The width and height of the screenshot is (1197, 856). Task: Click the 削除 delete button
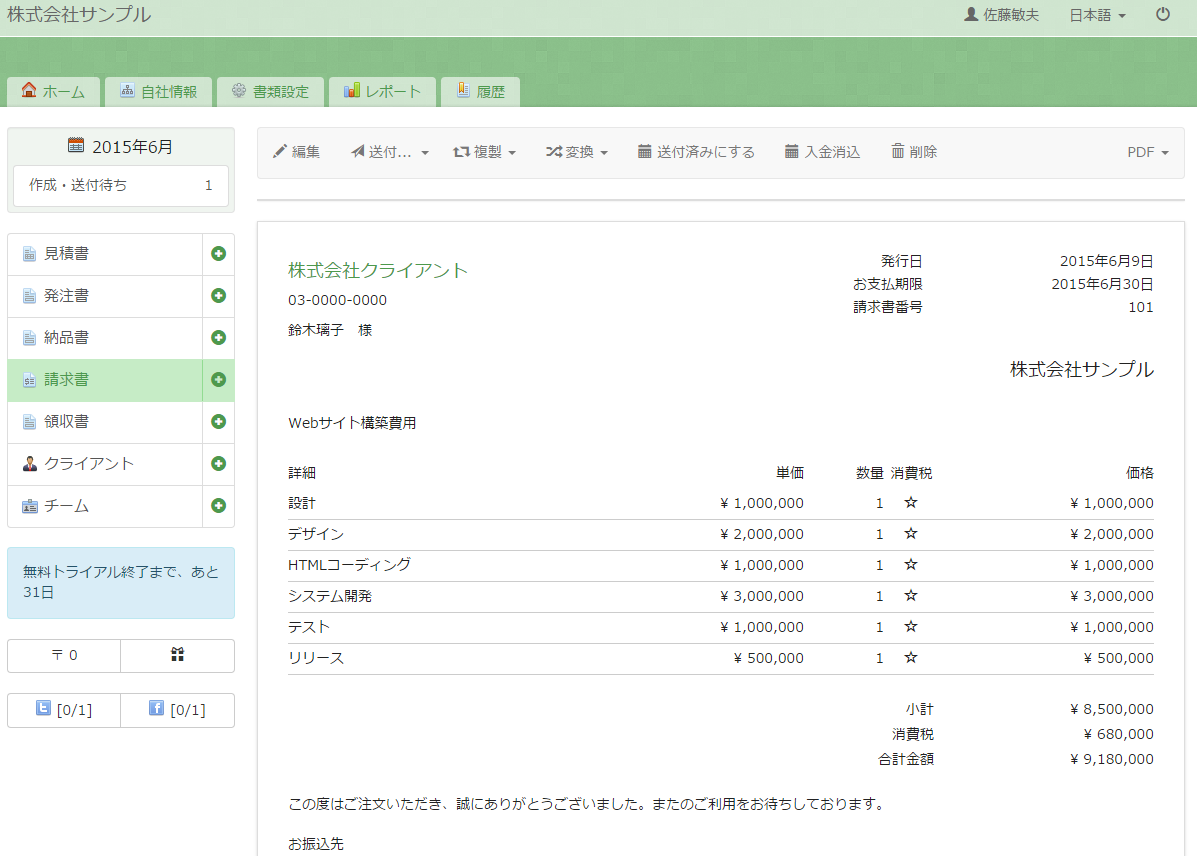coord(914,152)
